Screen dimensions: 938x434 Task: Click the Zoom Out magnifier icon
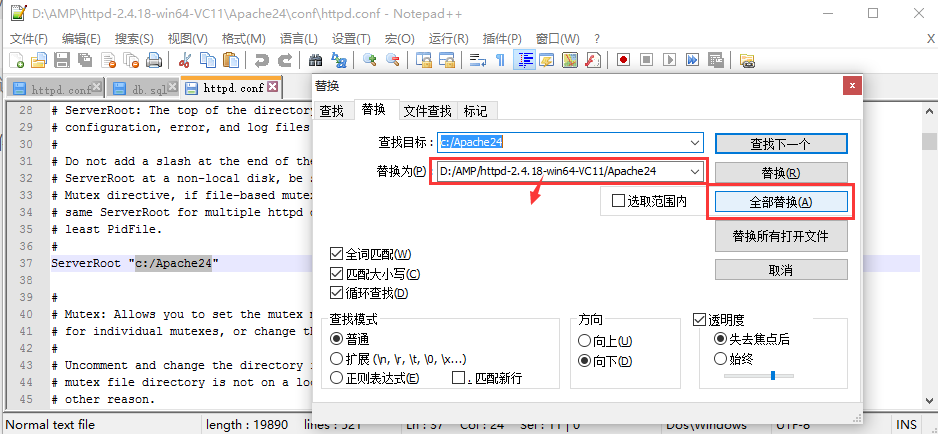392,60
